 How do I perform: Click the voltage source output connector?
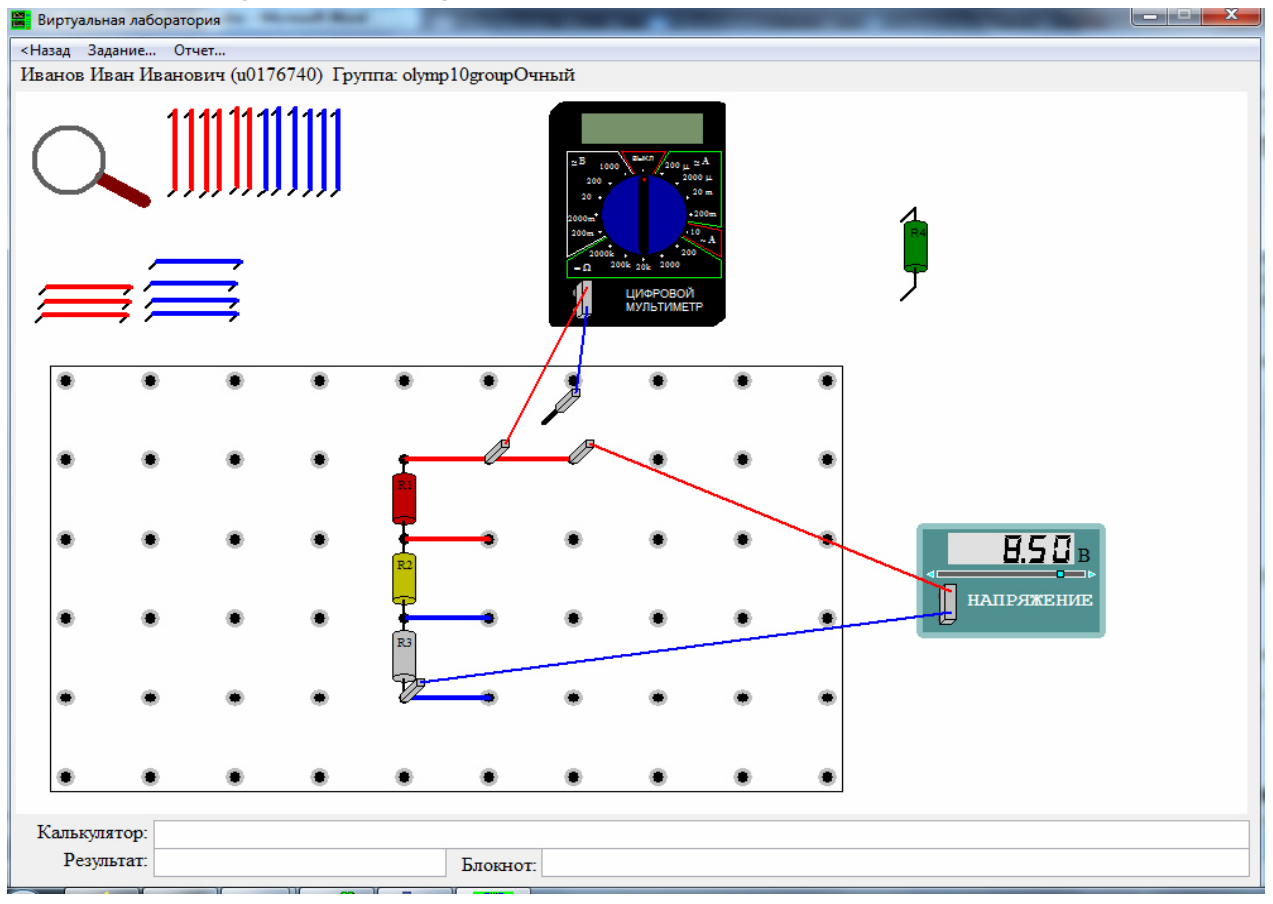[948, 603]
